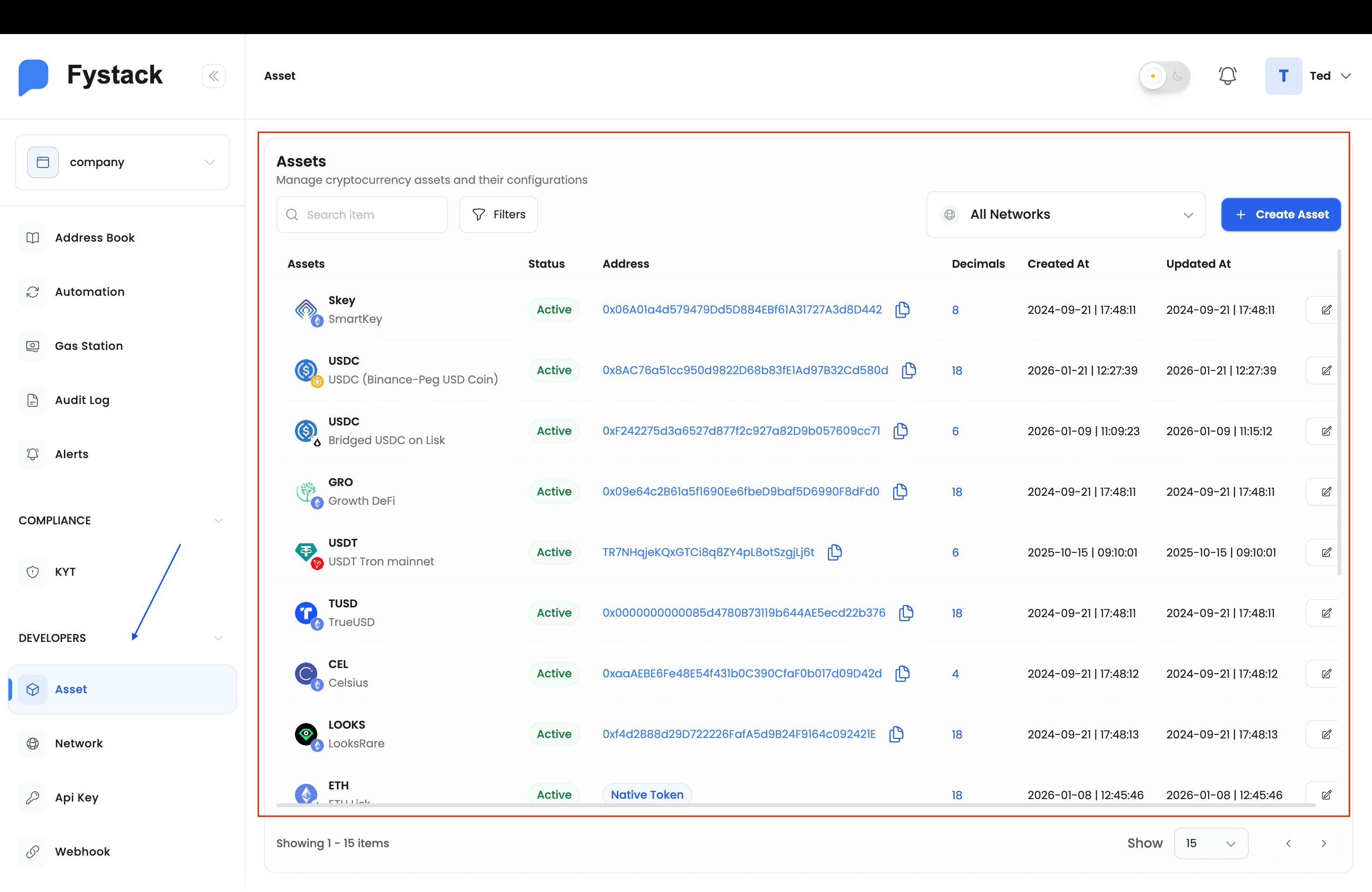Open the Audit Log page
Image resolution: width=1372 pixels, height=892 pixels.
[122, 400]
